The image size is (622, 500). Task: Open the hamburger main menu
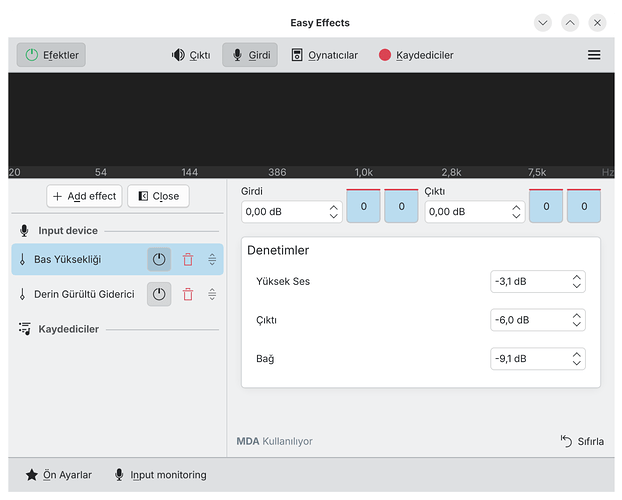click(594, 55)
